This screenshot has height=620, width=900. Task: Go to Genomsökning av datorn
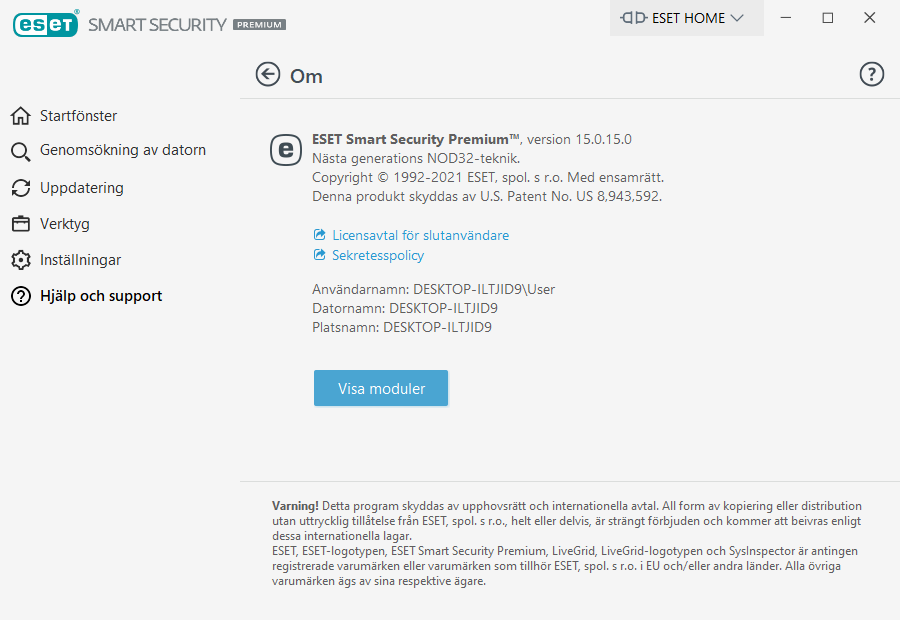tap(122, 150)
